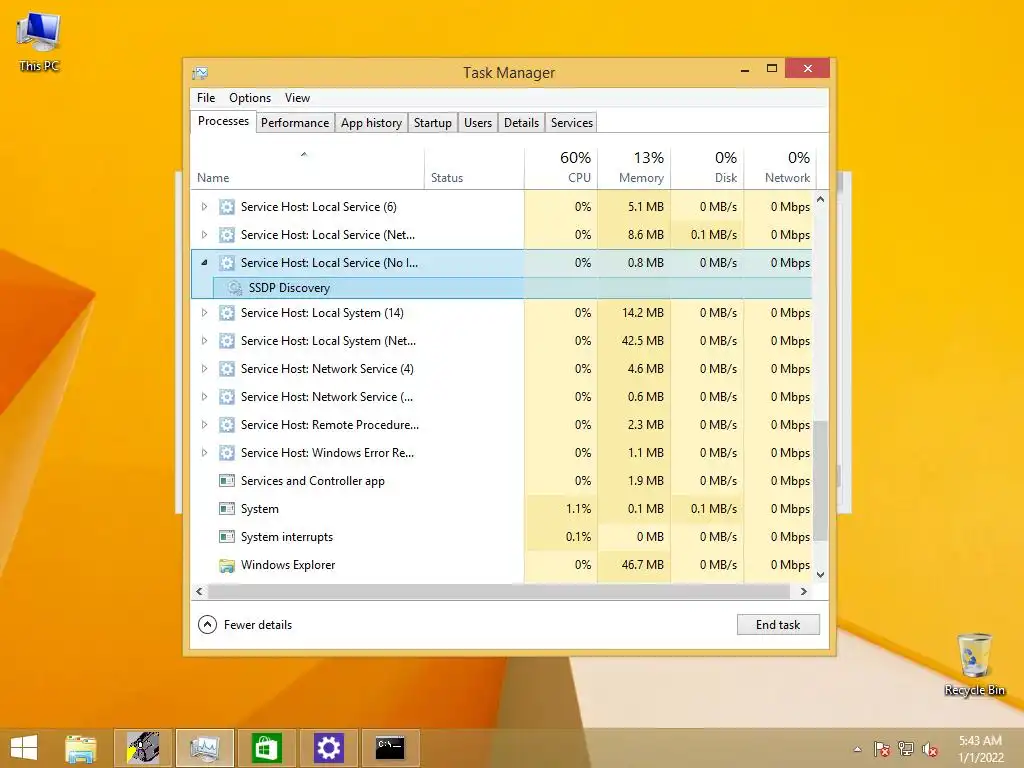Expand Service Host: Local Service (6)

point(204,207)
